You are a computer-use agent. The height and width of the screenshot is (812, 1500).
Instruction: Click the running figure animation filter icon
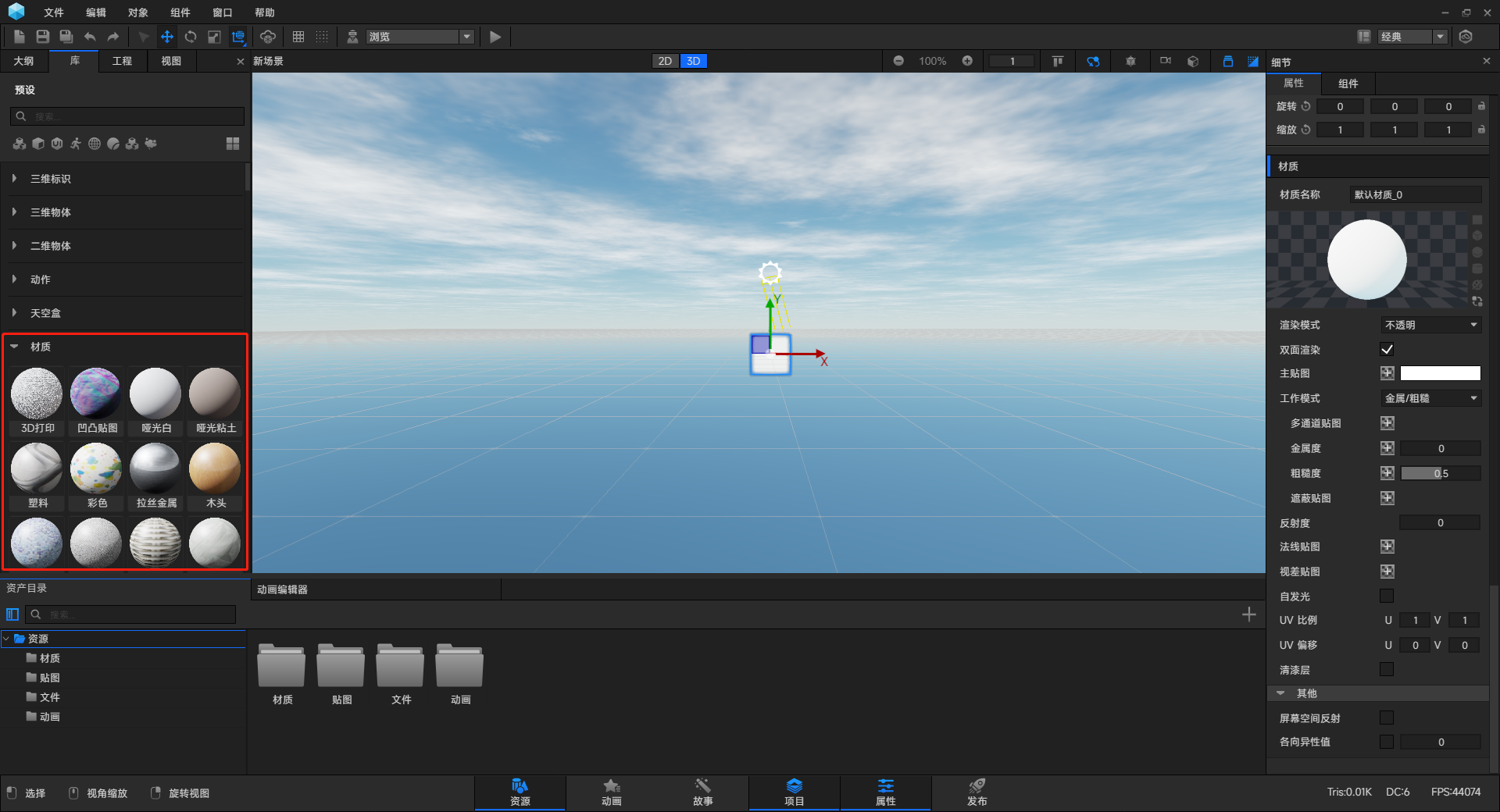[76, 144]
